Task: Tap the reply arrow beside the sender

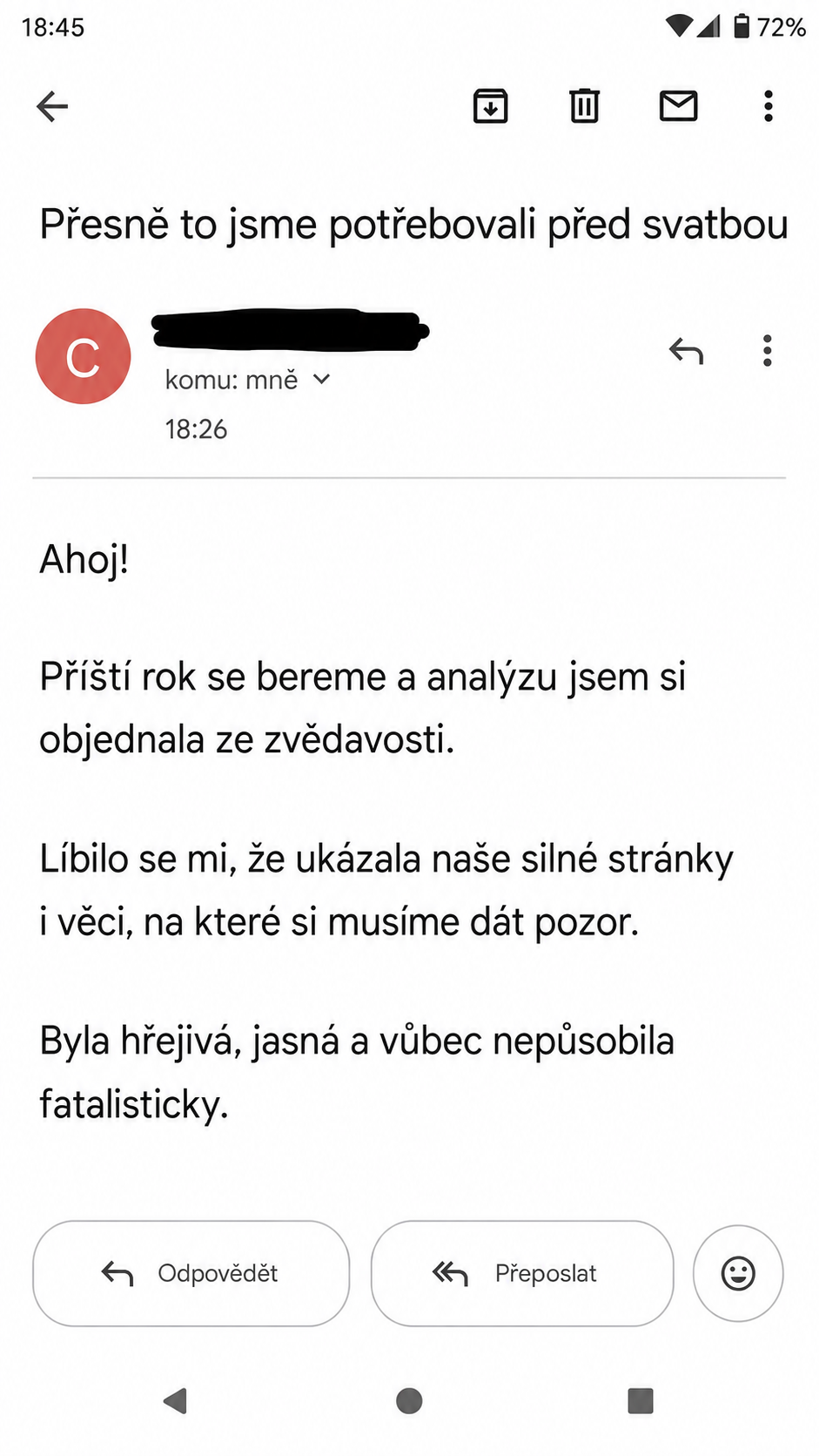Action: pyautogui.click(x=686, y=351)
